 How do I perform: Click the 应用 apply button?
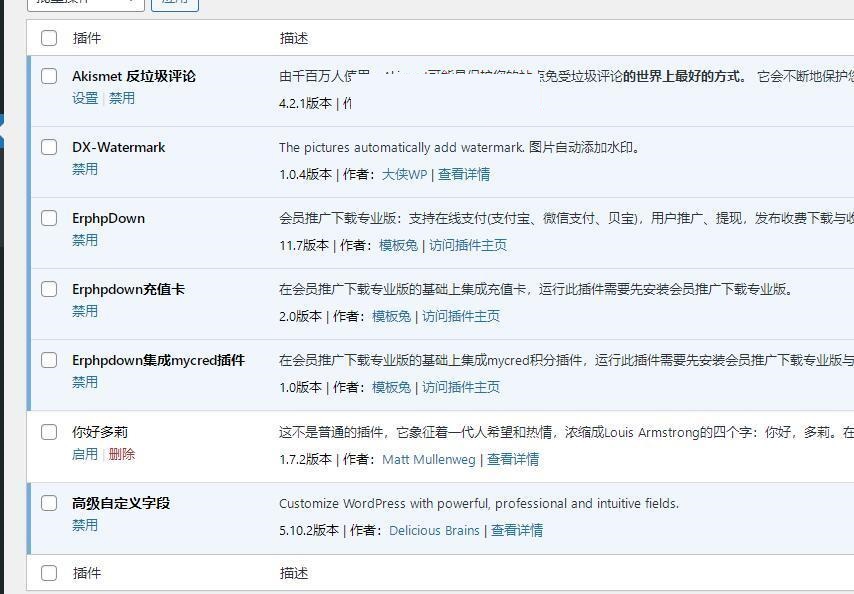coord(175,1)
